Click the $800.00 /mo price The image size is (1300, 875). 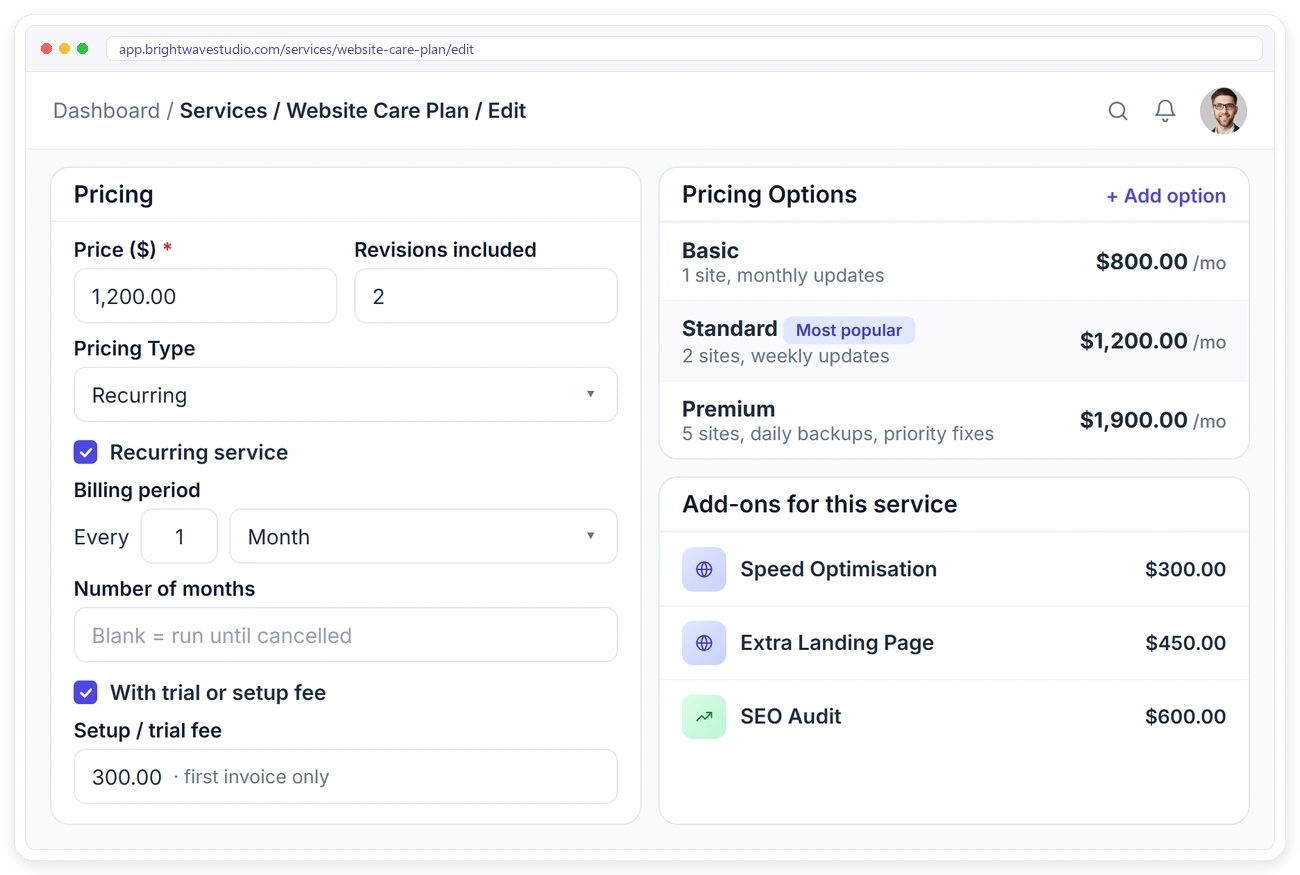[1161, 262]
